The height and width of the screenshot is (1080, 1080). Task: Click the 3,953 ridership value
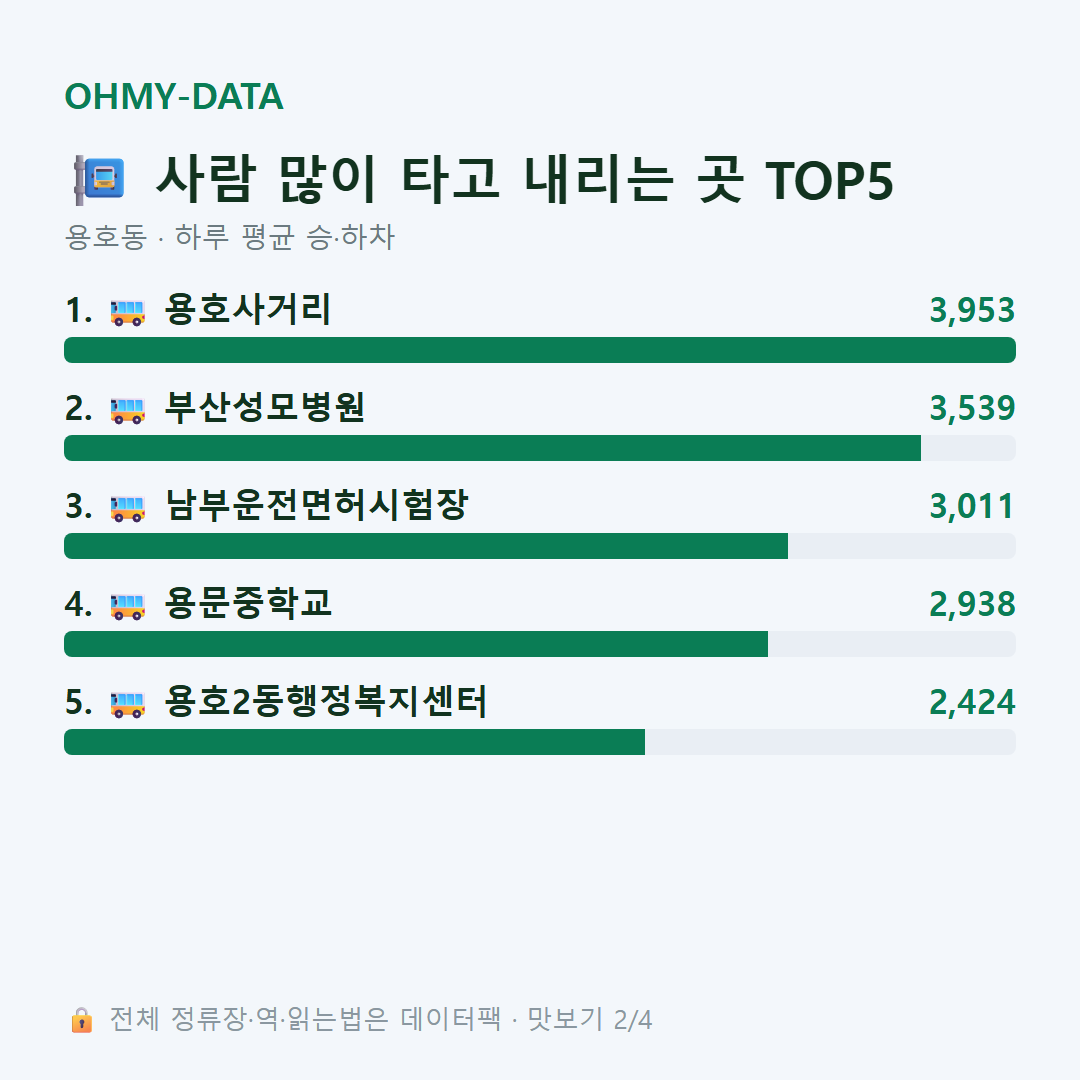coord(972,310)
